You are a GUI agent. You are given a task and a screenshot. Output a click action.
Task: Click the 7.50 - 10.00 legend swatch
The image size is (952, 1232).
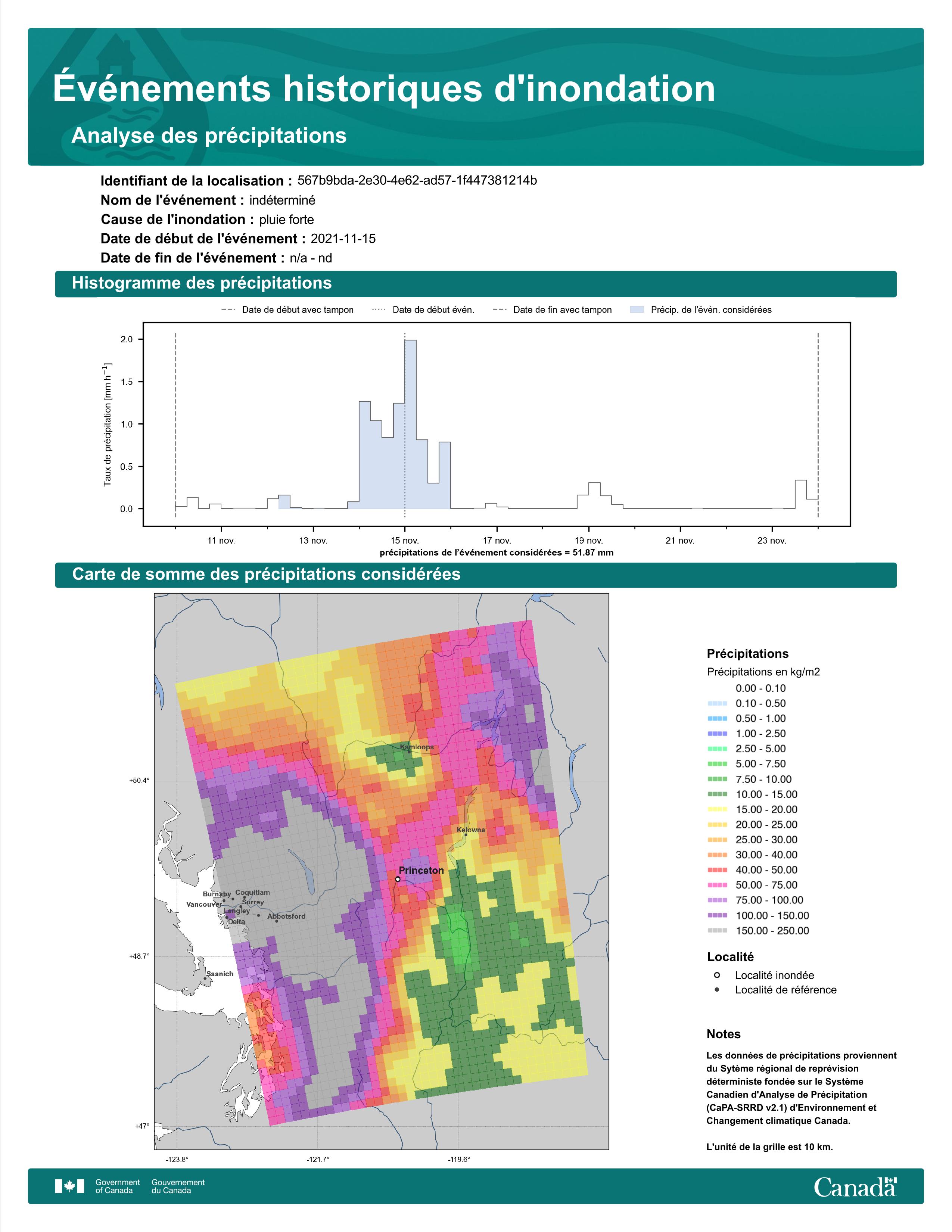[717, 779]
